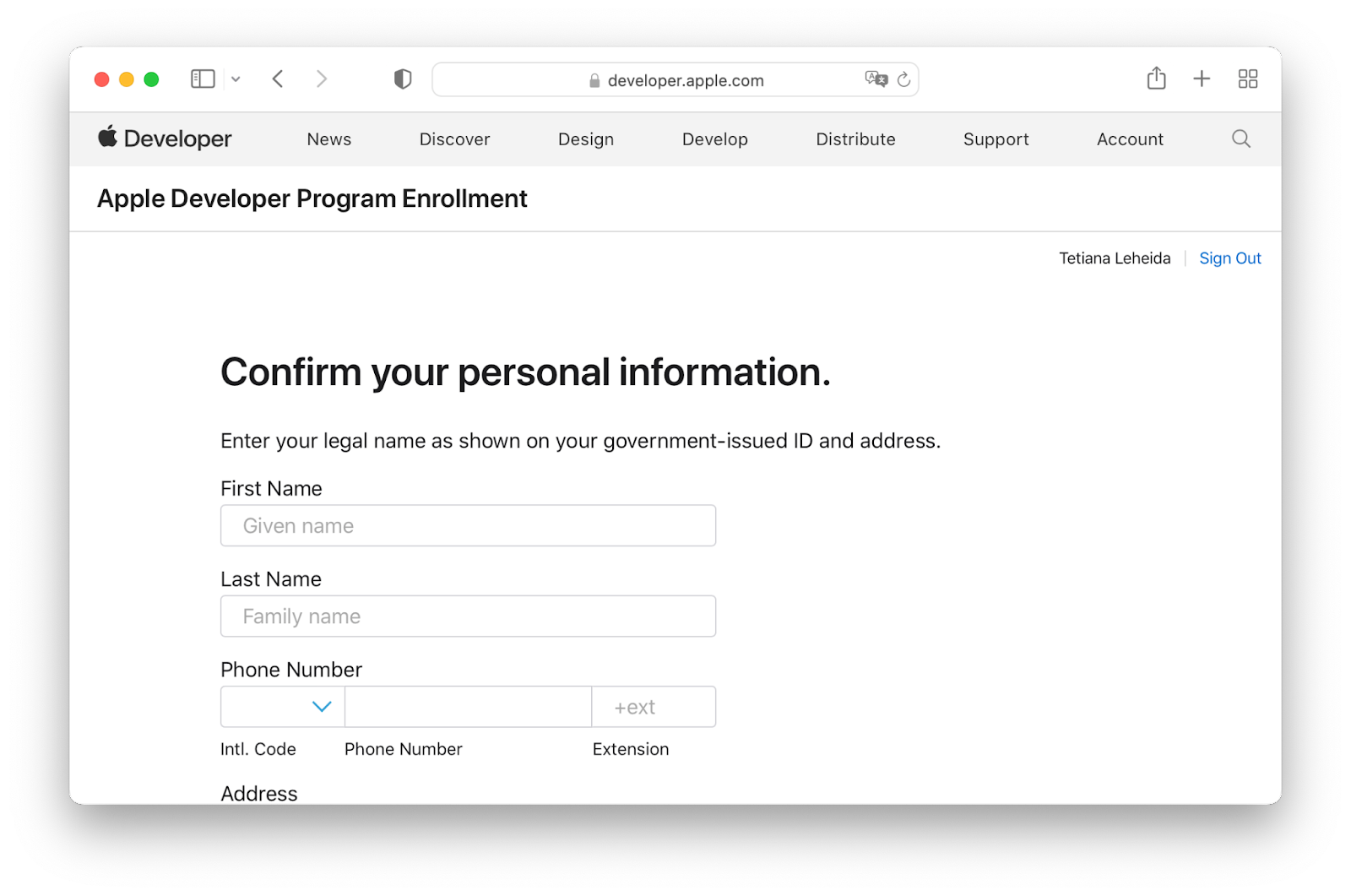Add a new tab with plus icon
The image size is (1351, 896).
1202,79
